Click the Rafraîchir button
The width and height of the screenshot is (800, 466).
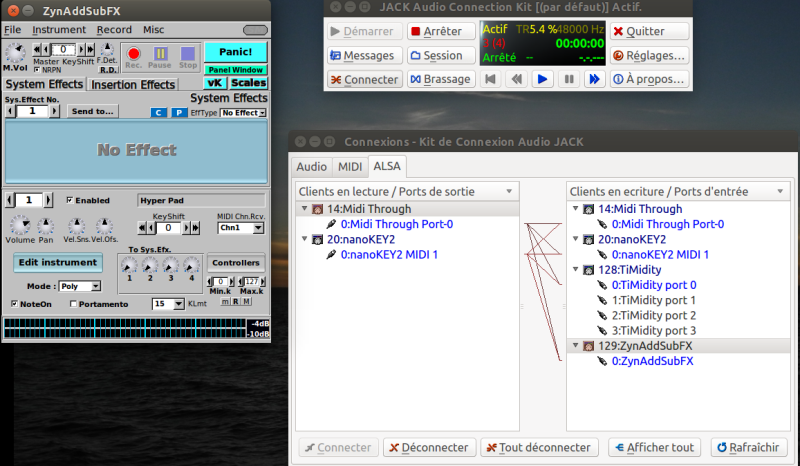748,448
